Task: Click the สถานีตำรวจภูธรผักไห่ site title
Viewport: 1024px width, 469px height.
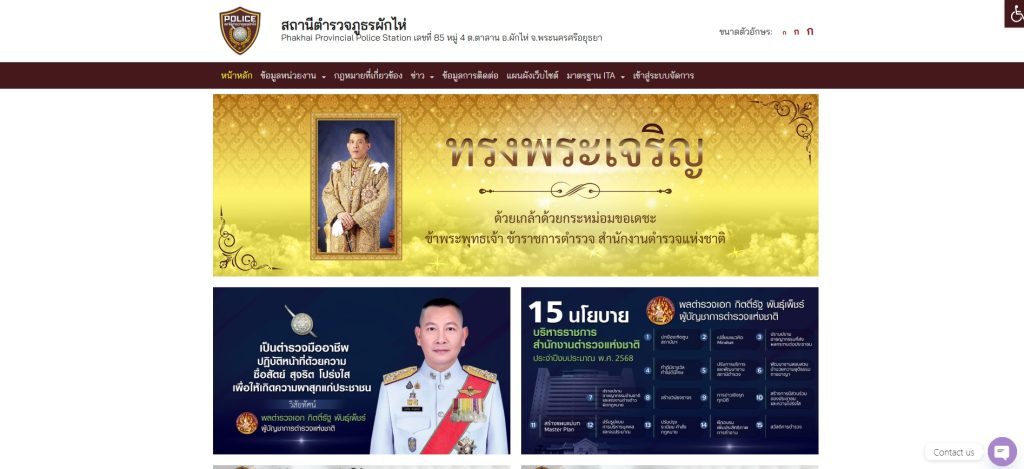Action: [344, 25]
